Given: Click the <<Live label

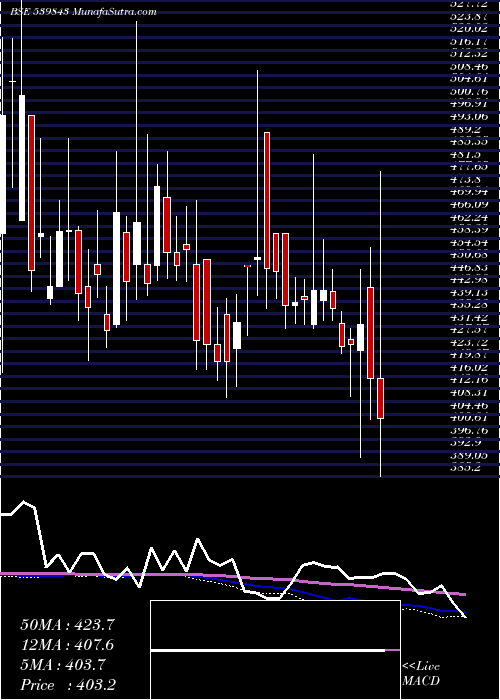Looking at the screenshot, I should [421, 667].
